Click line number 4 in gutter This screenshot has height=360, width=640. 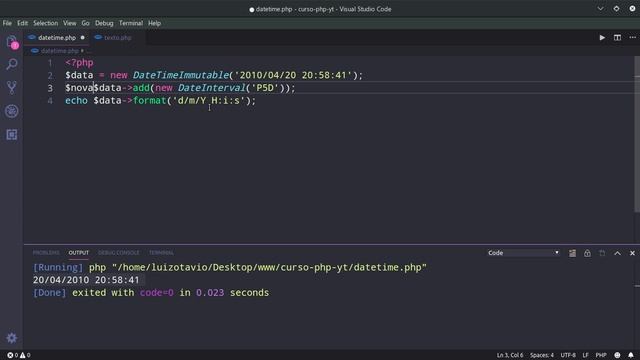click(50, 101)
